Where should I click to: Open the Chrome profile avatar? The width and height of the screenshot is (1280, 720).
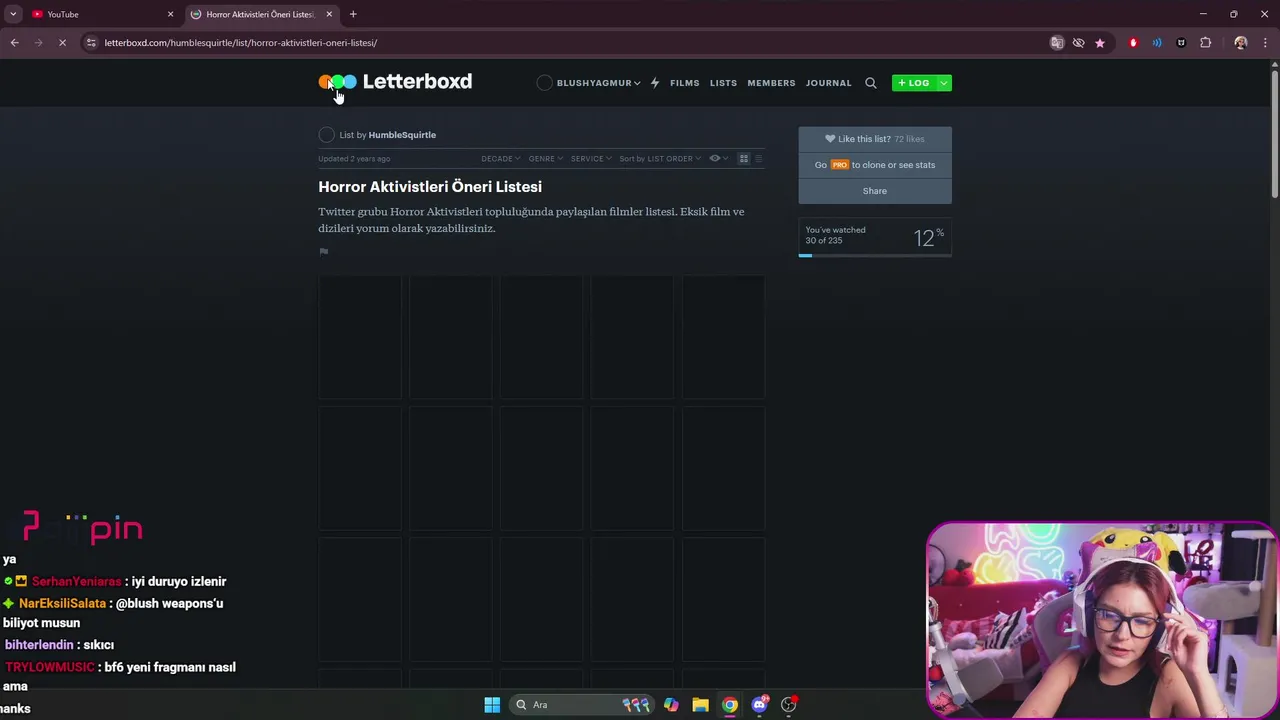click(x=1241, y=43)
